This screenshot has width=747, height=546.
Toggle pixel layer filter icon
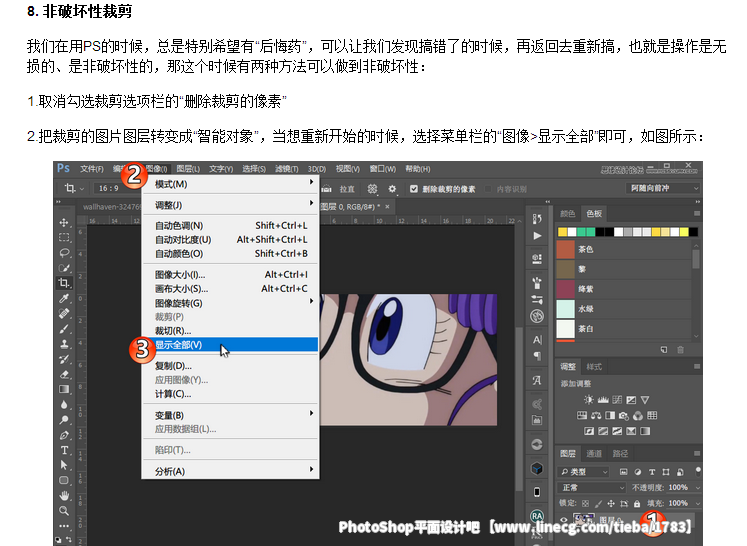pos(623,472)
